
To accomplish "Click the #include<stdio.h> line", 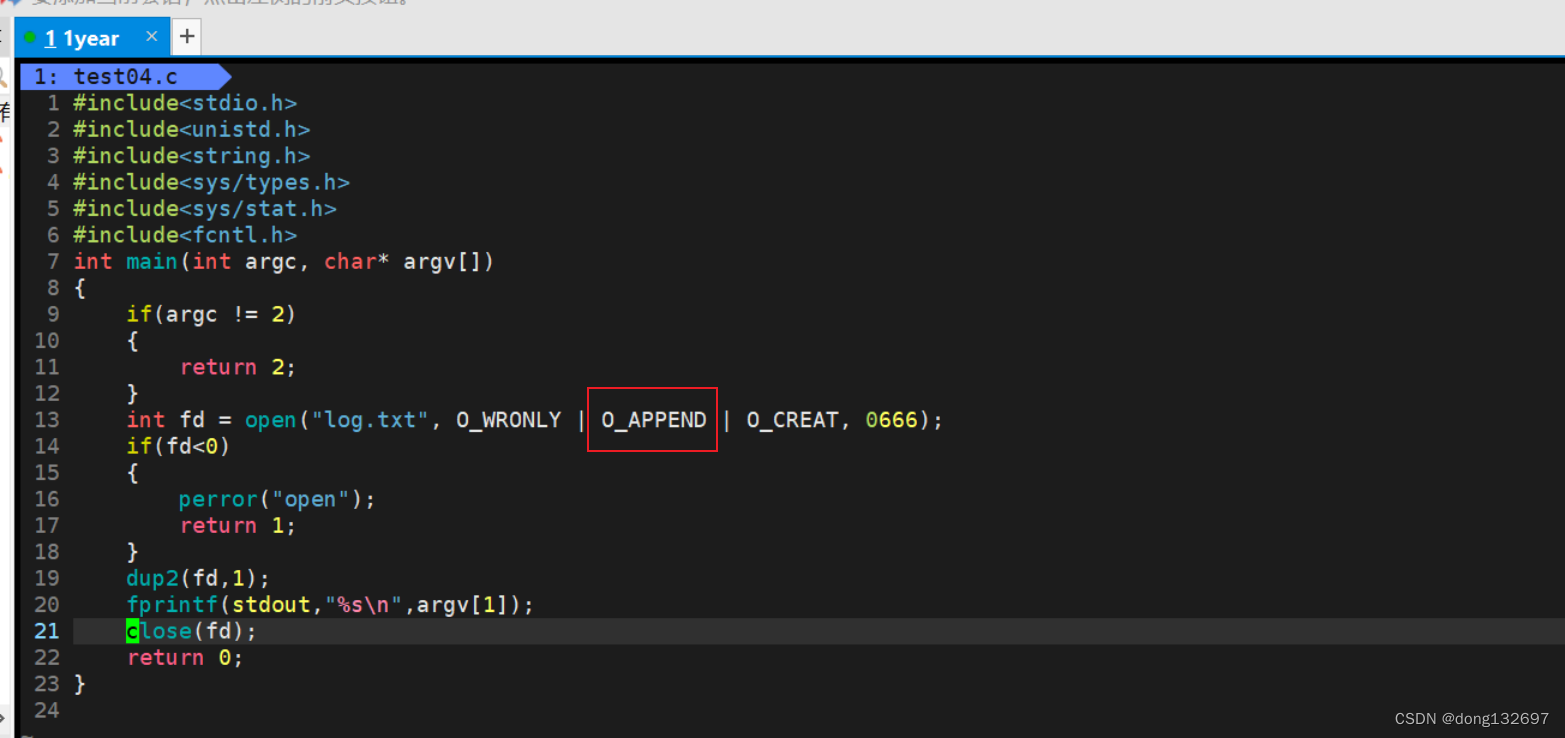I will [x=185, y=103].
